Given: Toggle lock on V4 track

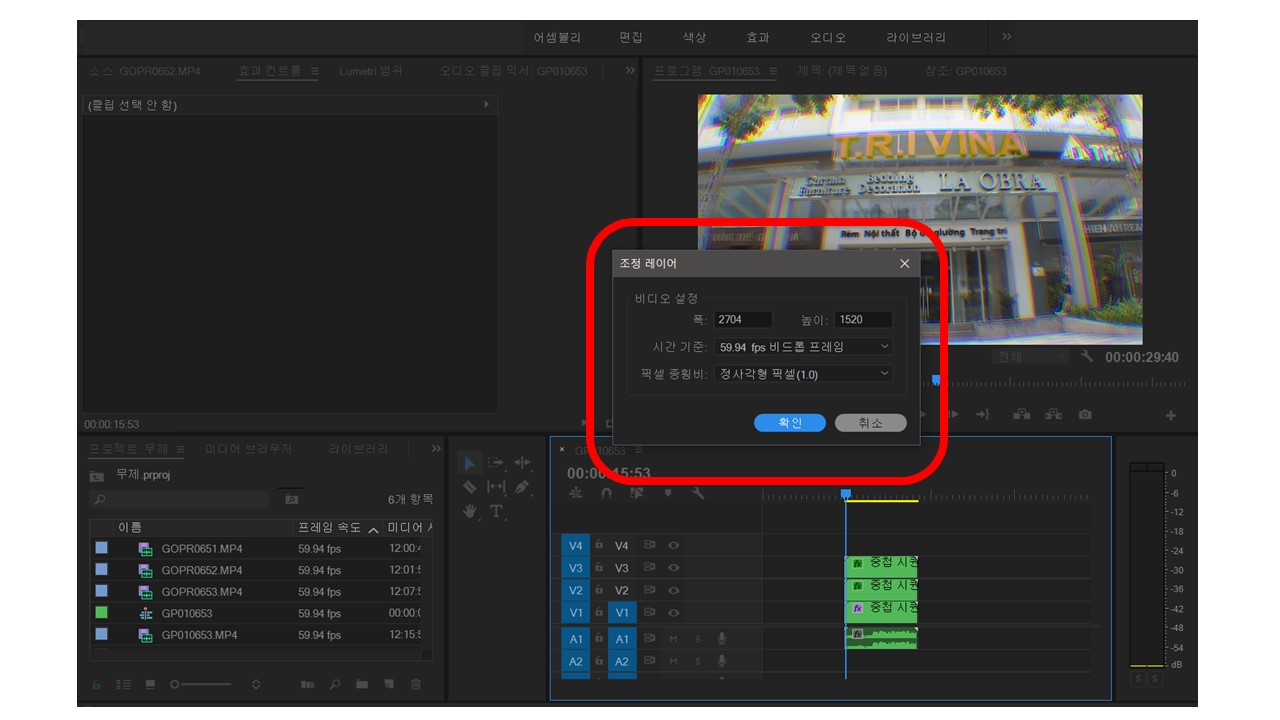Looking at the screenshot, I should point(599,546).
